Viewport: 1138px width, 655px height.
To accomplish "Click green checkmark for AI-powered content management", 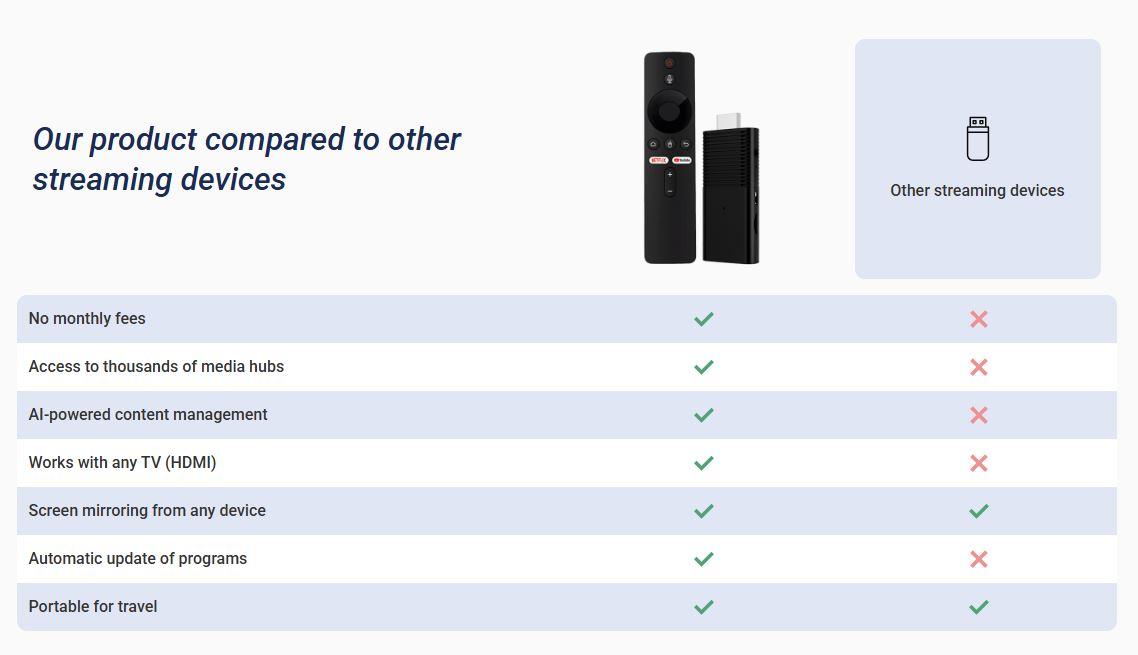I will point(703,415).
